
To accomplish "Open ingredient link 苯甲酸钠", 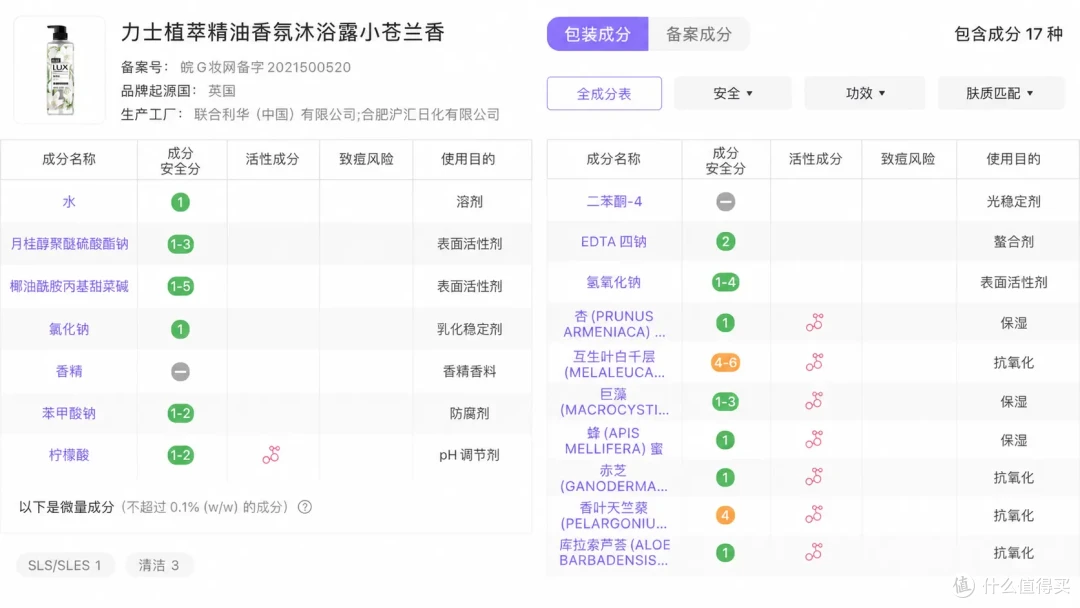I will click(x=69, y=413).
